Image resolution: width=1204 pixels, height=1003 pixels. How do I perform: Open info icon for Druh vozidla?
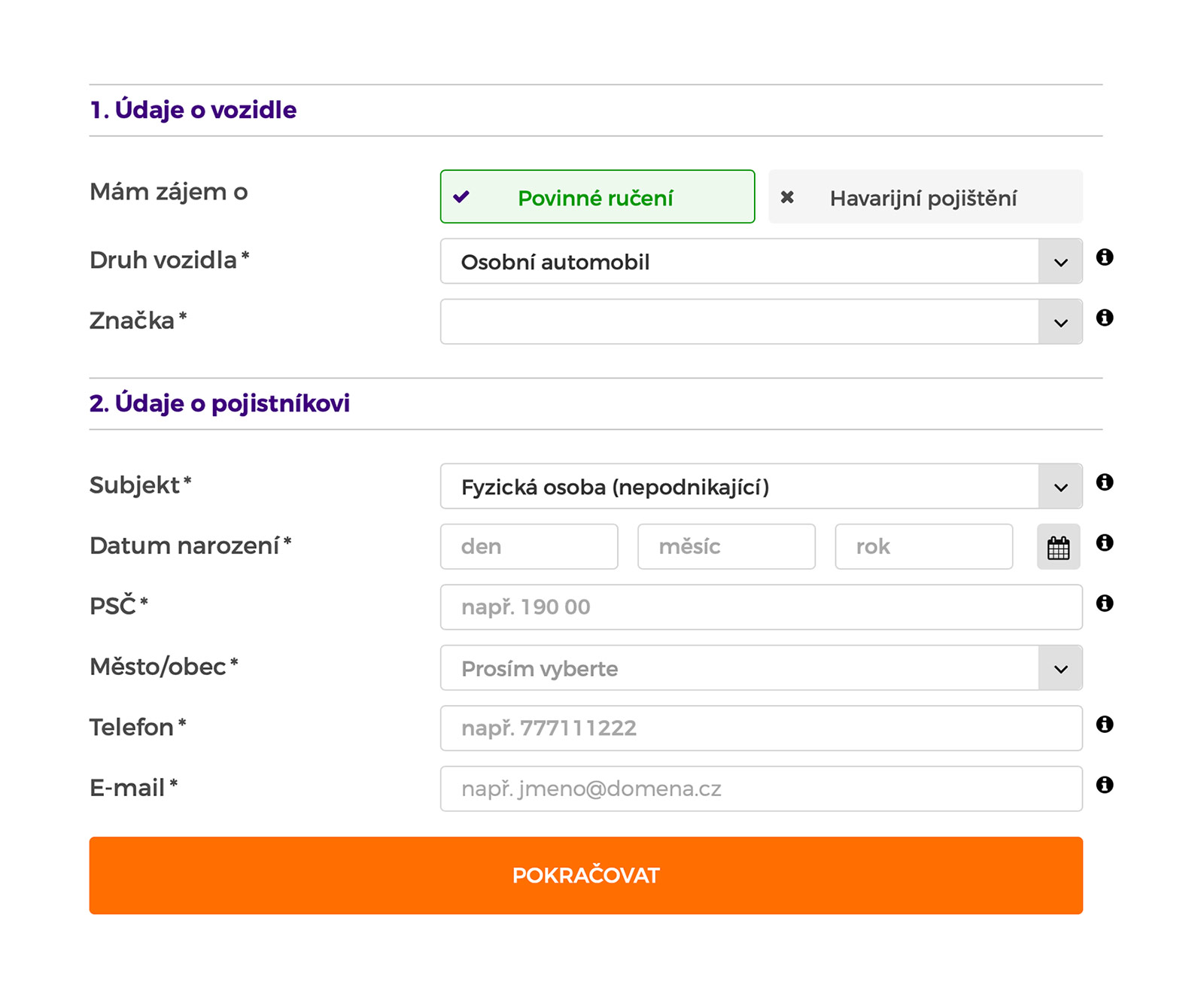1104,257
